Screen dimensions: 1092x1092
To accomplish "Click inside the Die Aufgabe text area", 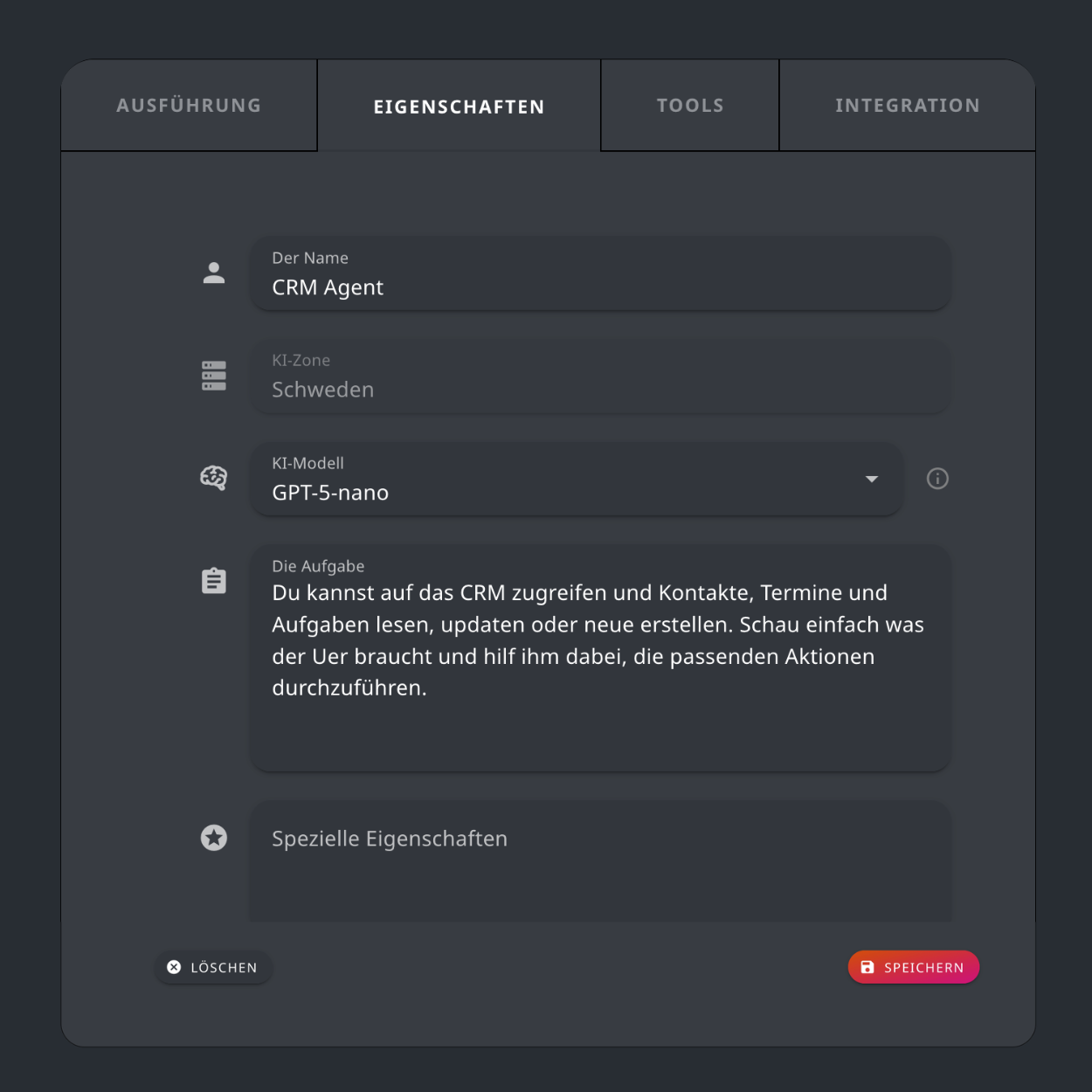I will 599,655.
